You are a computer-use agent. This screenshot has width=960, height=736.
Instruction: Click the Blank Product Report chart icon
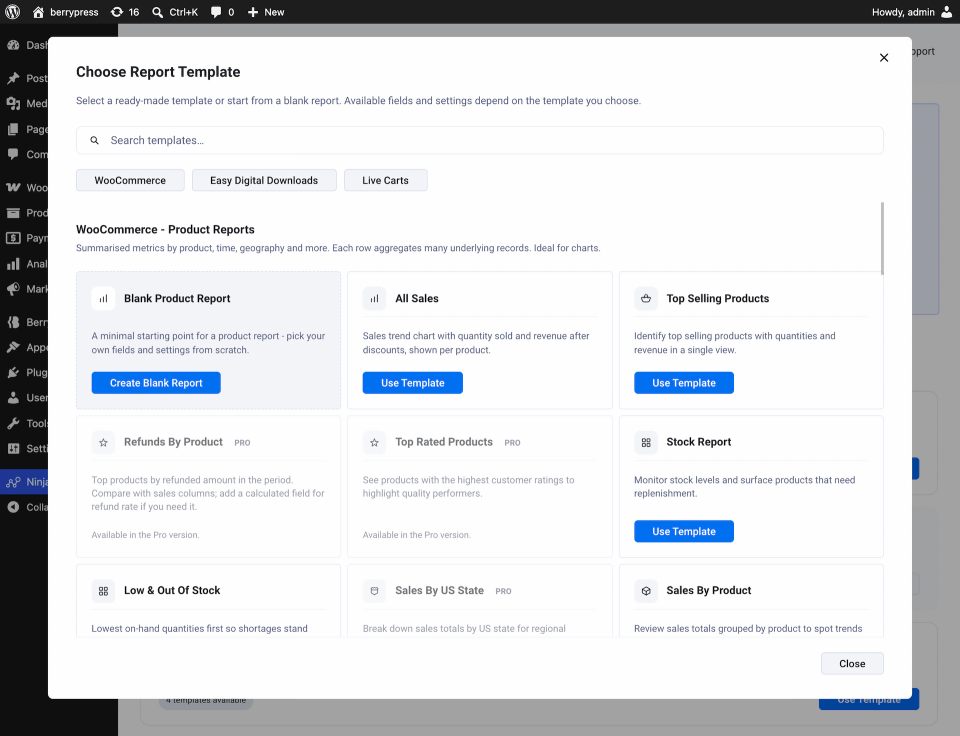tap(103, 299)
